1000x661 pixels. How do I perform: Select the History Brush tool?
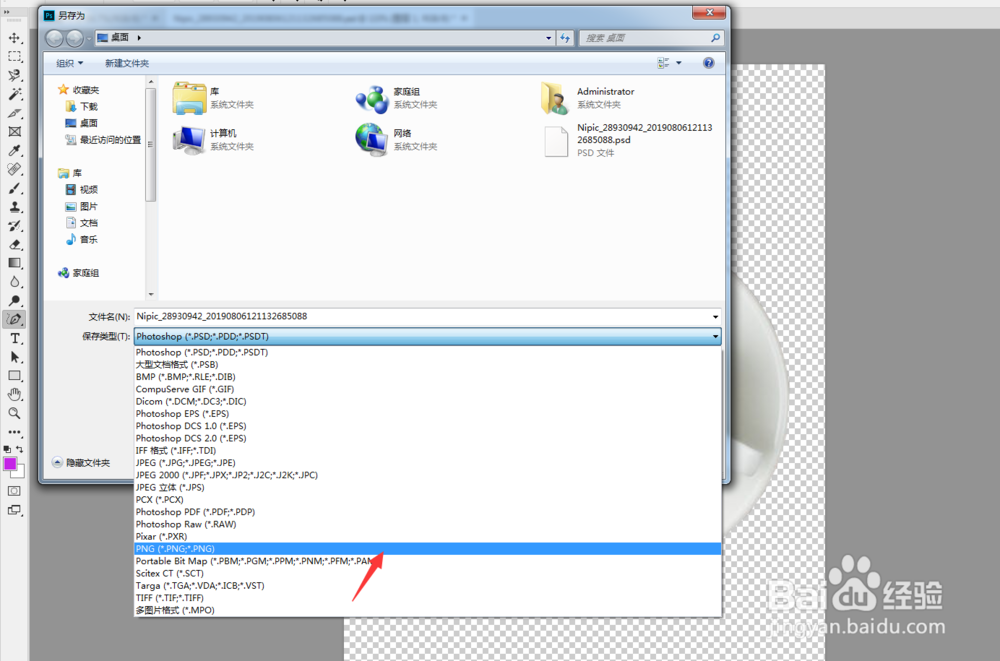coord(14,226)
